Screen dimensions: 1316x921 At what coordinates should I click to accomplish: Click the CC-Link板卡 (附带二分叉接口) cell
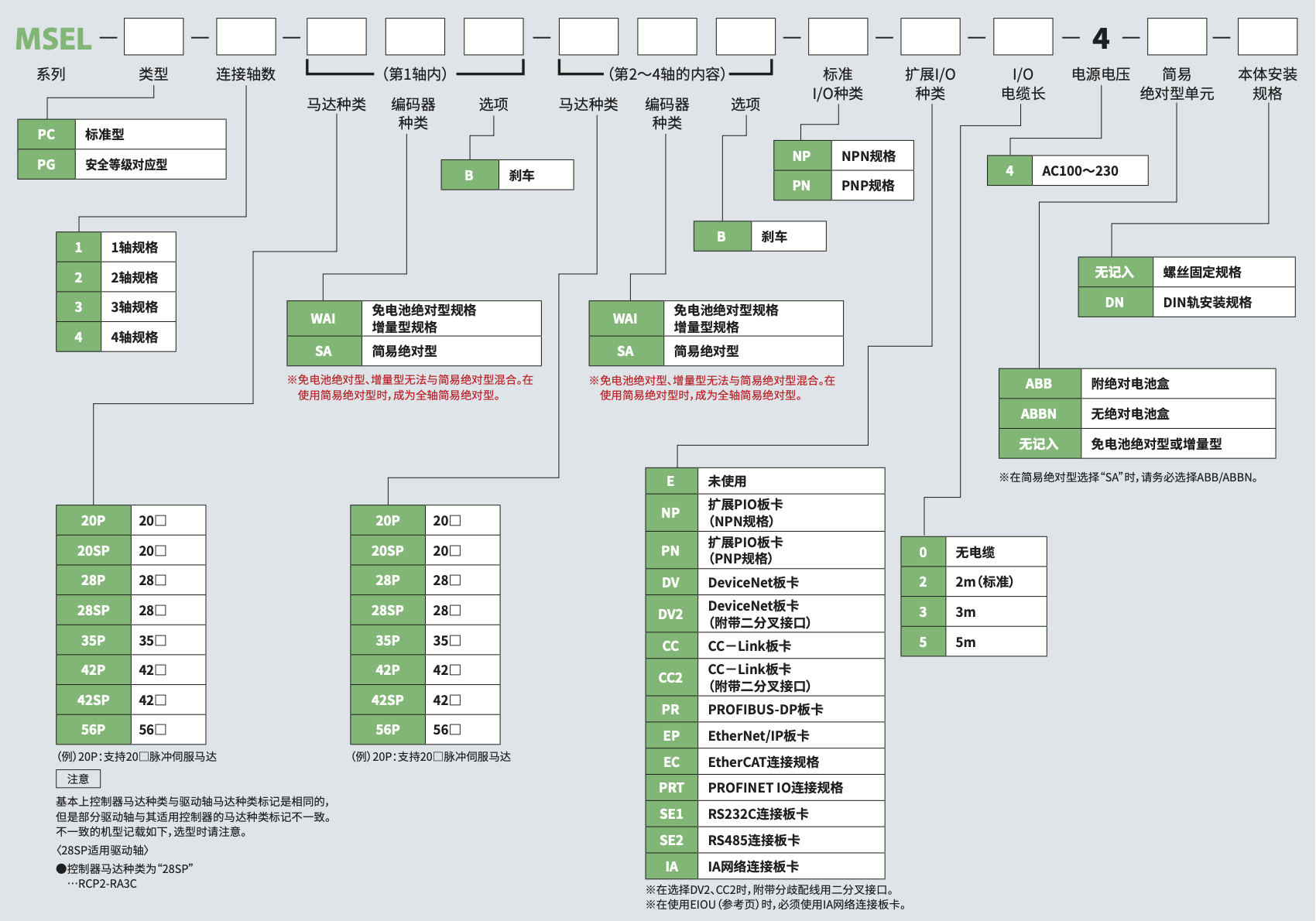coord(791,677)
